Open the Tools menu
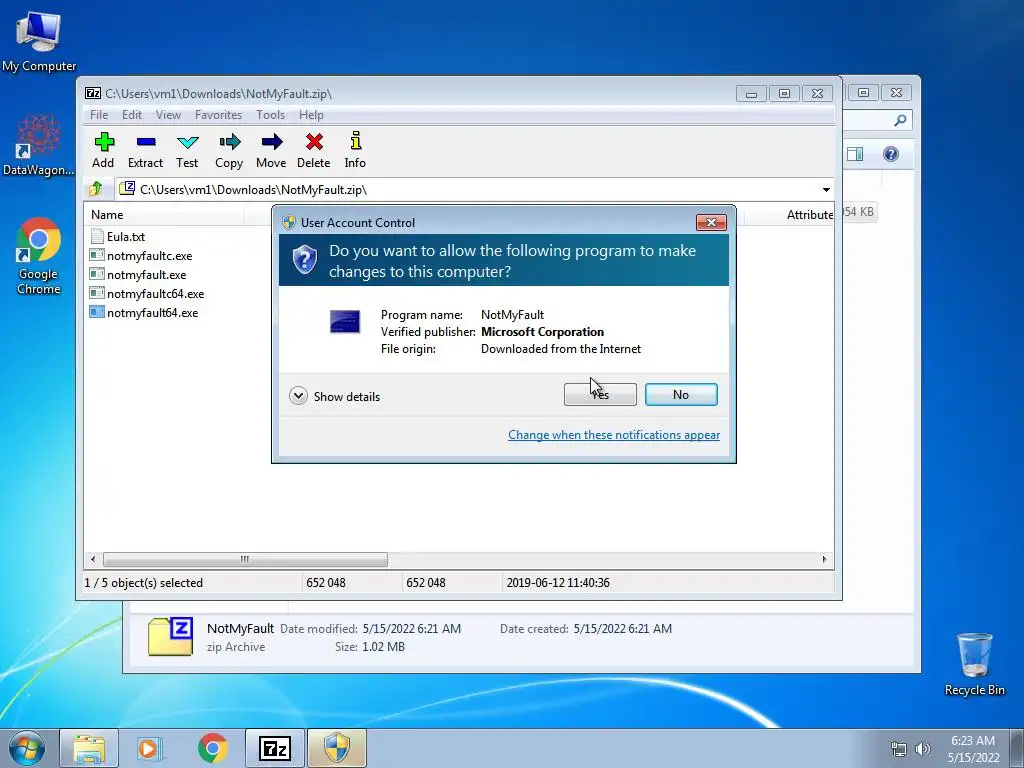Viewport: 1024px width, 768px height. pos(270,115)
